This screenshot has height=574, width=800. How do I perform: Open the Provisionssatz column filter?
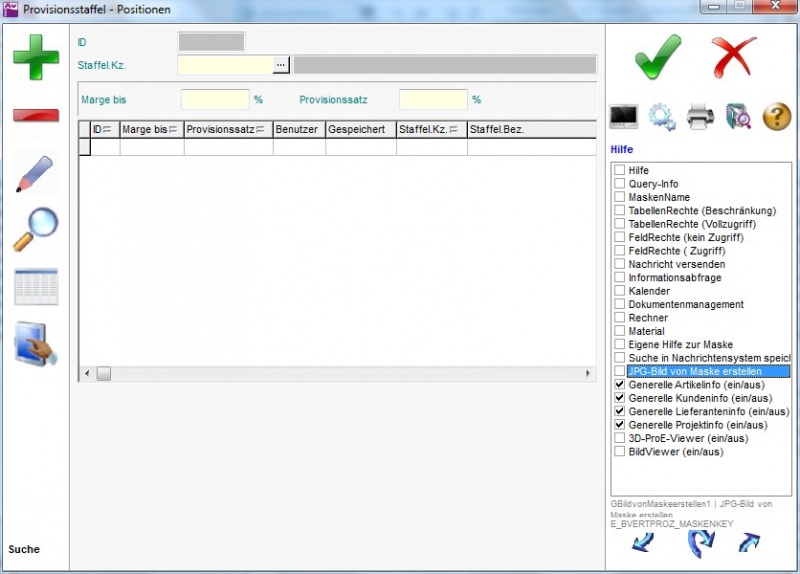[x=260, y=130]
